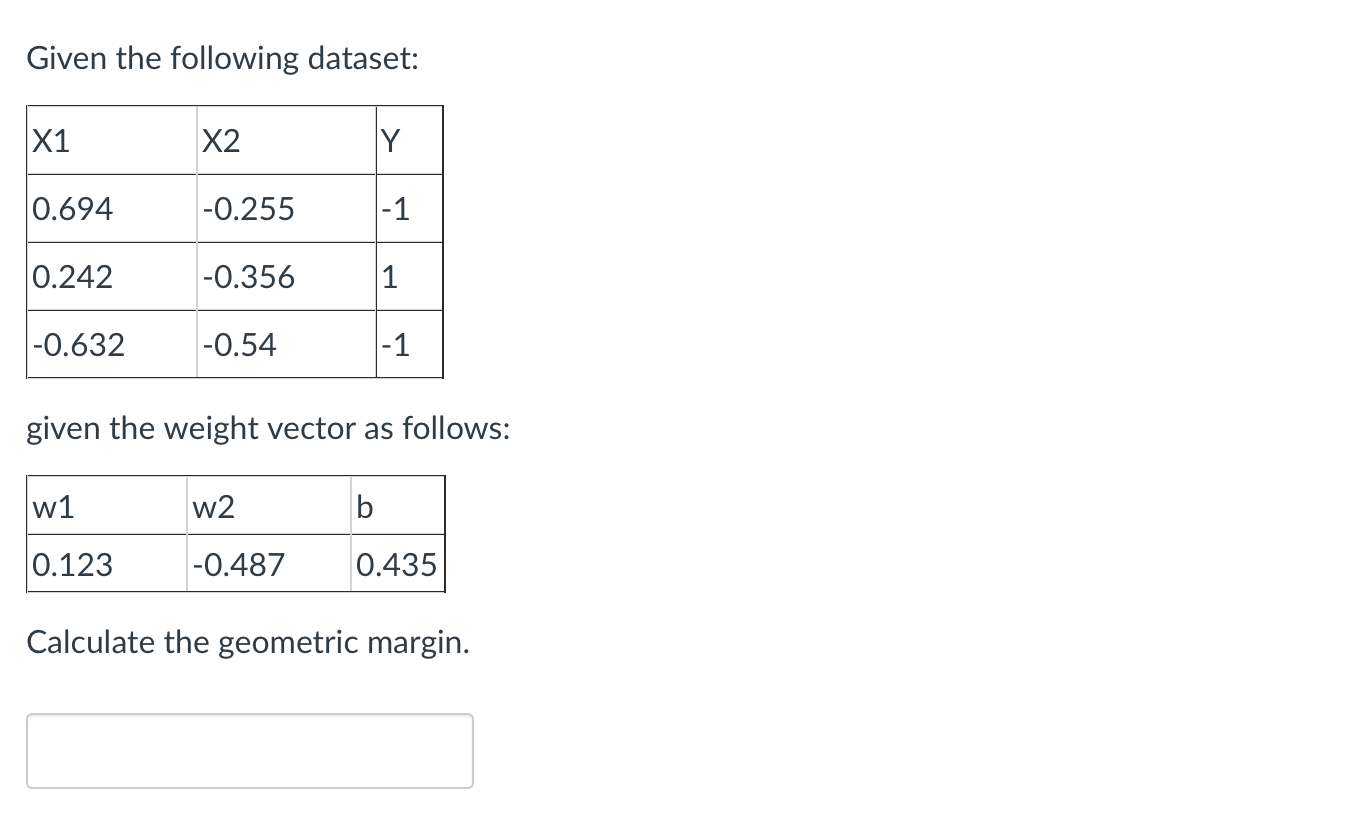The image size is (1370, 826).
Task: Click the b header cell
Action: tap(397, 507)
